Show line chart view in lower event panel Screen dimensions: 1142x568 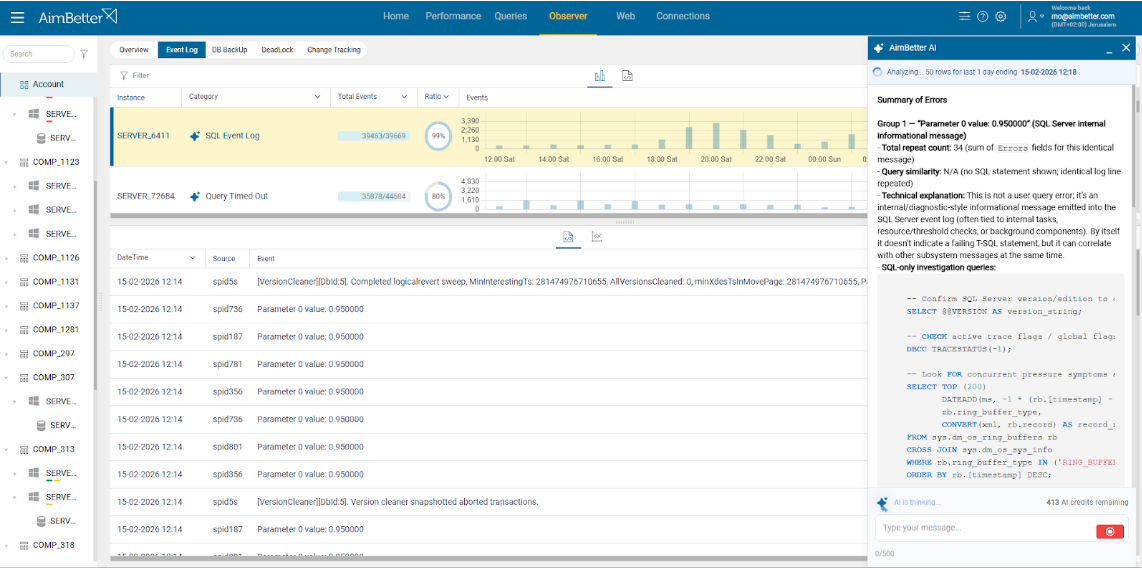(x=598, y=237)
